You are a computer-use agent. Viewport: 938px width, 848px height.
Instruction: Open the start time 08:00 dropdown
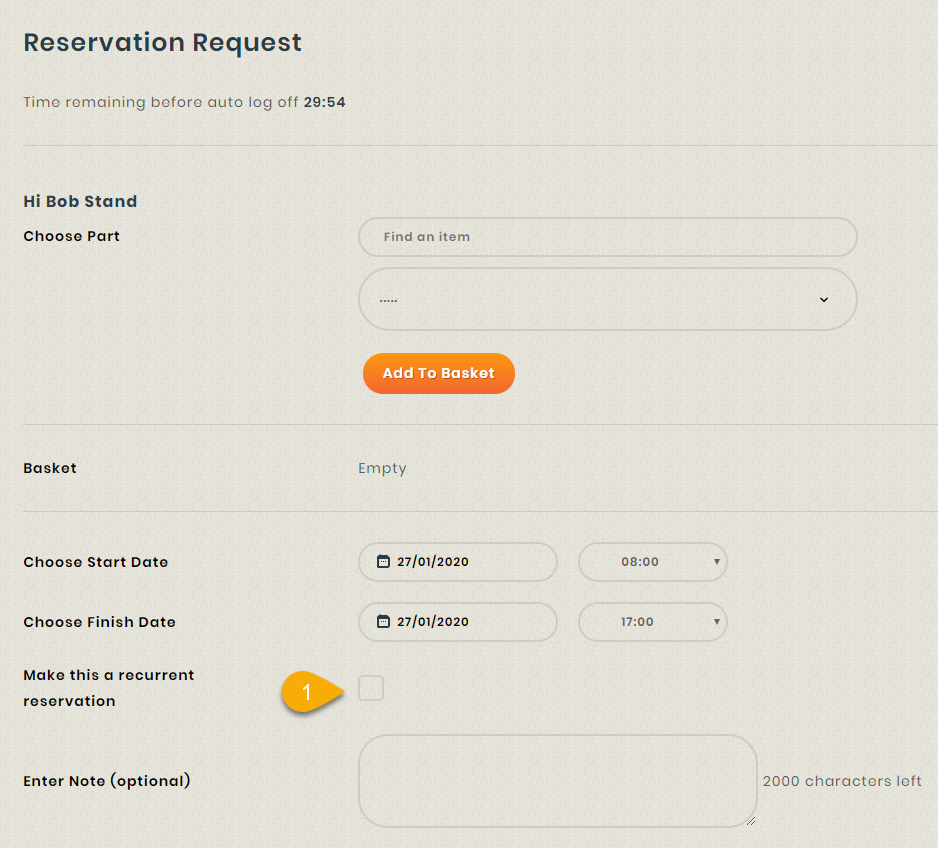652,562
